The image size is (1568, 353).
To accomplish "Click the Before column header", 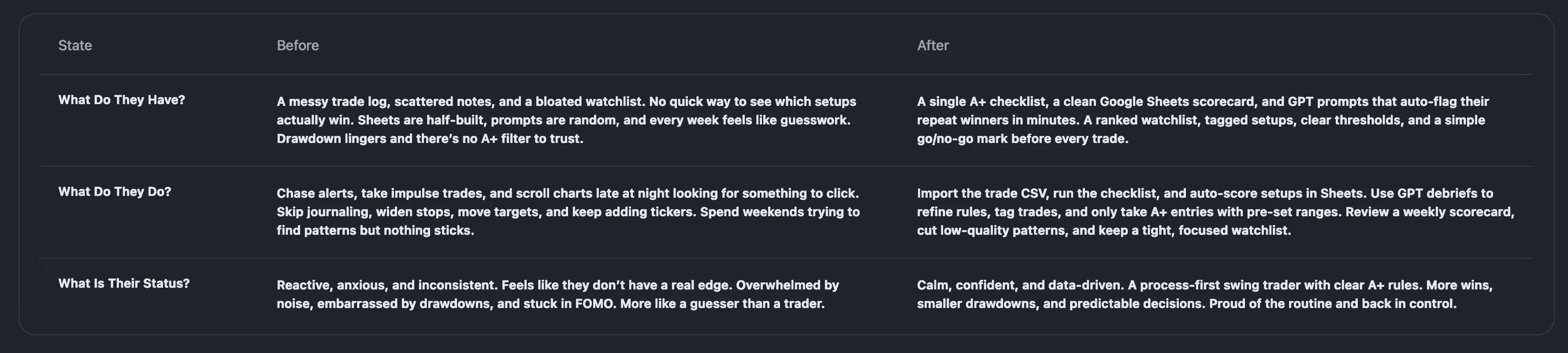I will (x=297, y=46).
